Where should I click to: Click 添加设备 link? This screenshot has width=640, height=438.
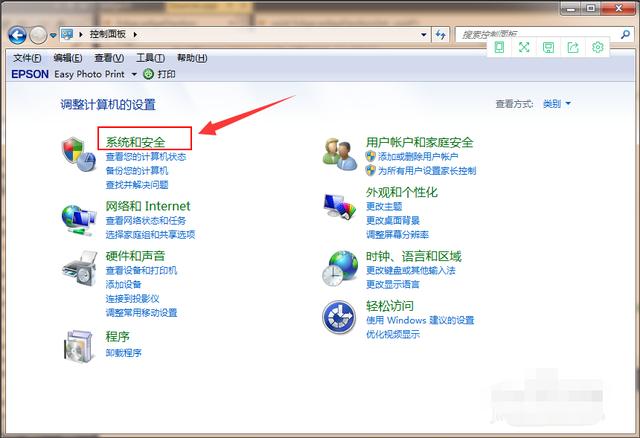(x=123, y=285)
